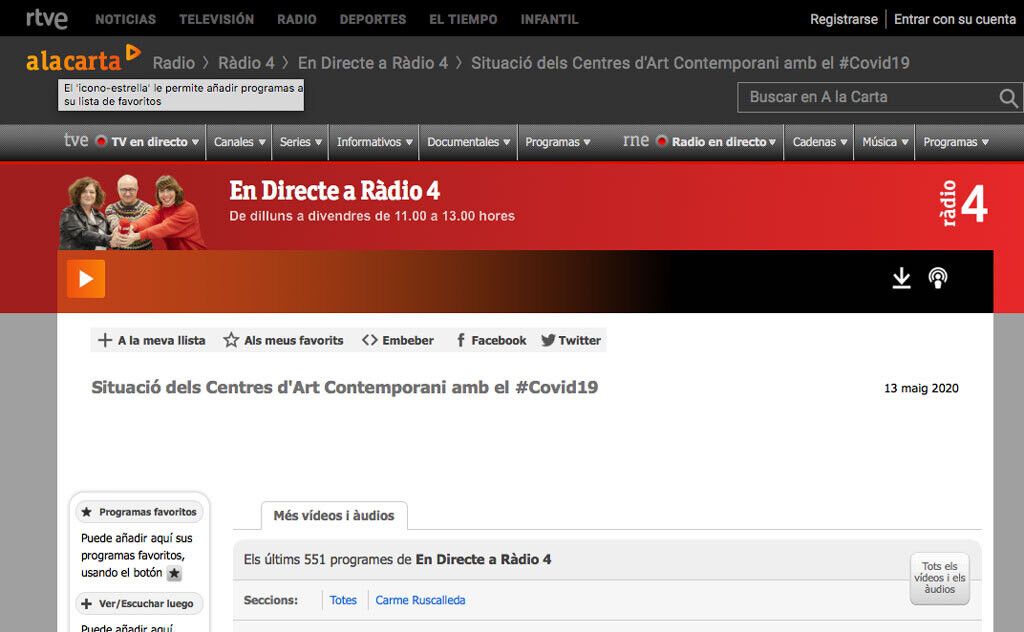Open the Embeber embed code option

pyautogui.click(x=398, y=340)
